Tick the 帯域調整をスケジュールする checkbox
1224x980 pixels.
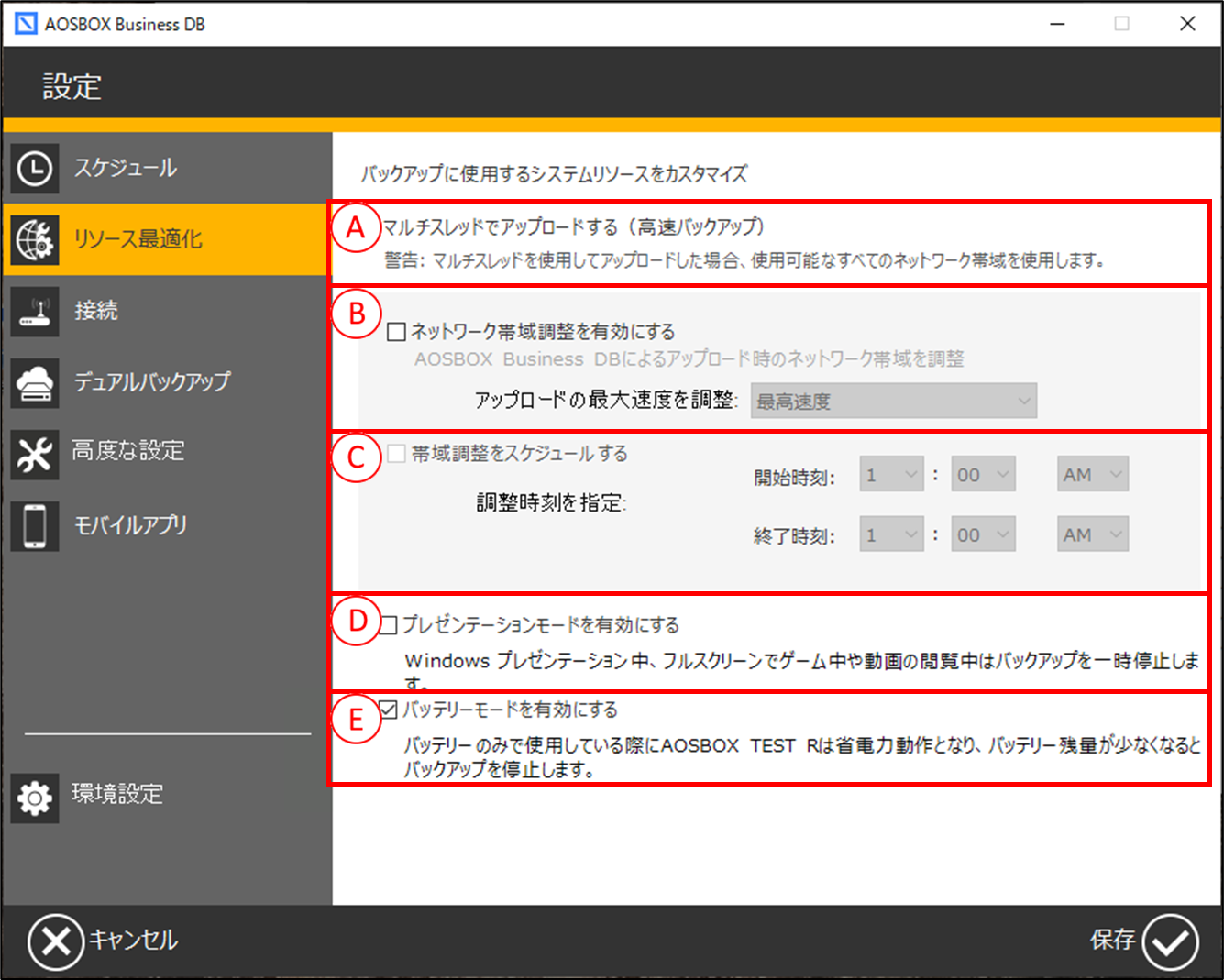click(x=396, y=454)
